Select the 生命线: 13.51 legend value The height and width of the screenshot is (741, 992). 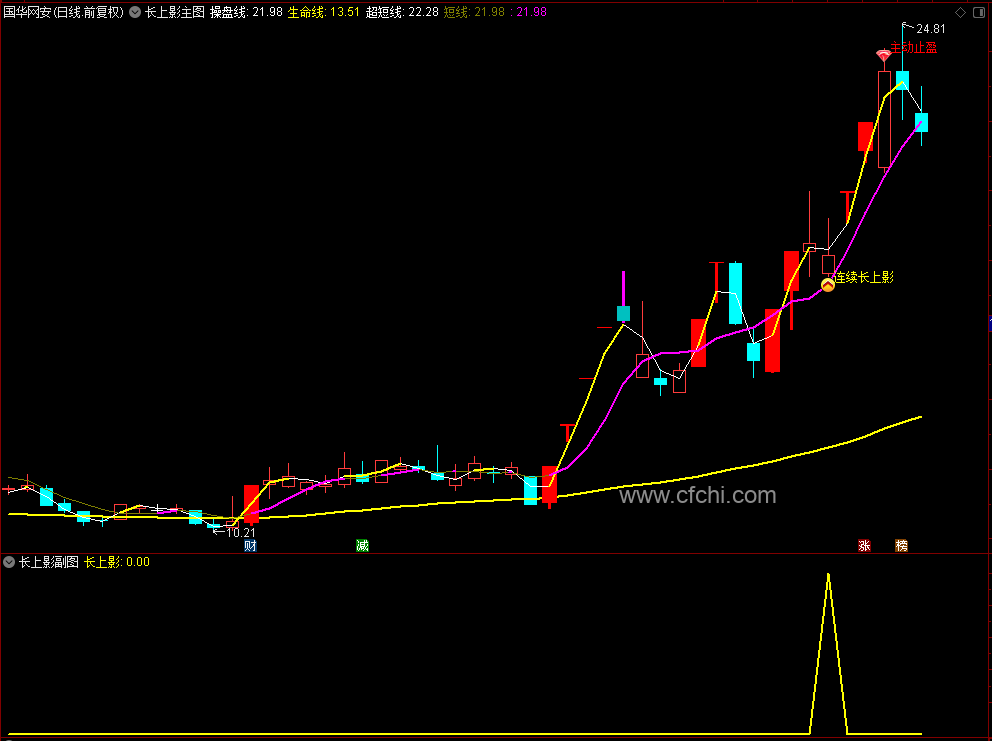324,12
